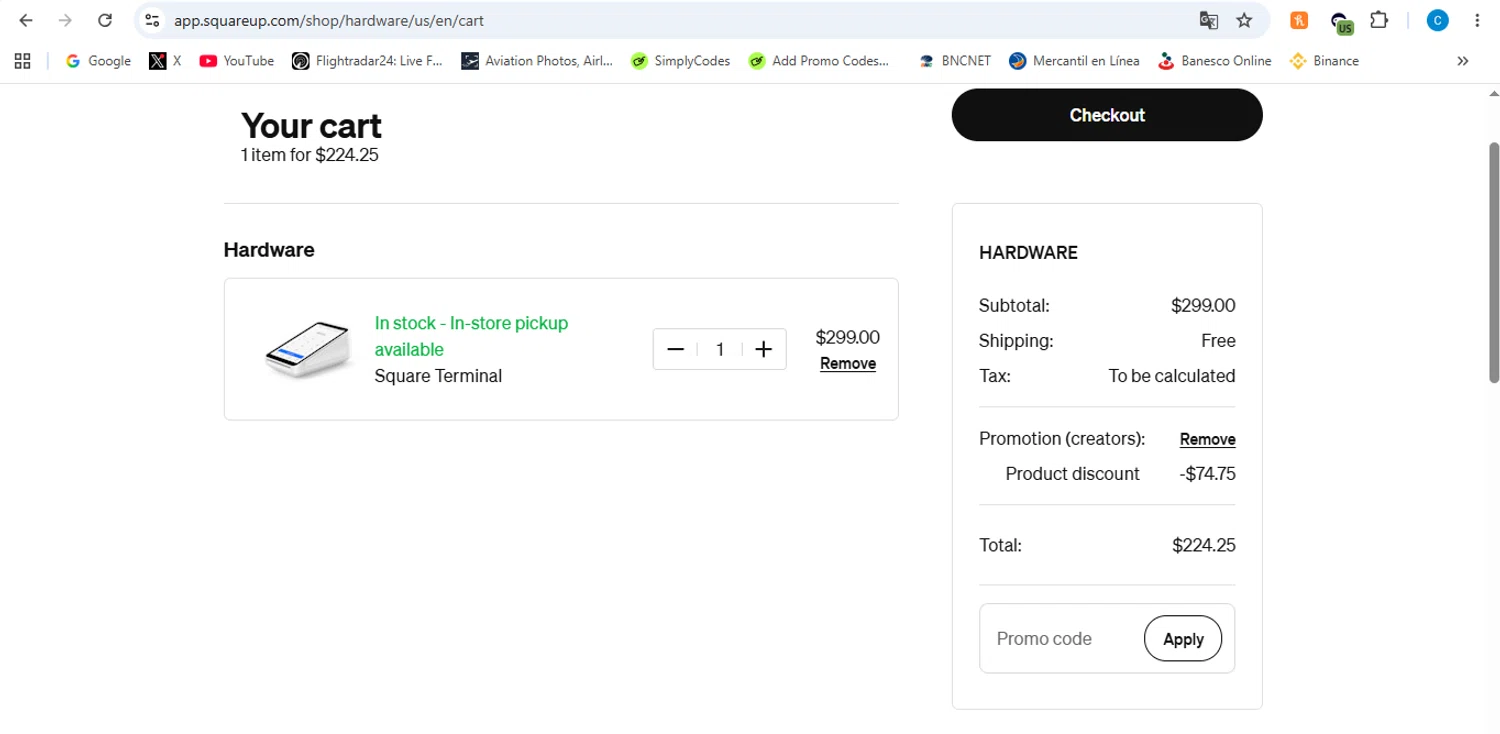Open the Extensions puzzle icon

click(x=1379, y=20)
